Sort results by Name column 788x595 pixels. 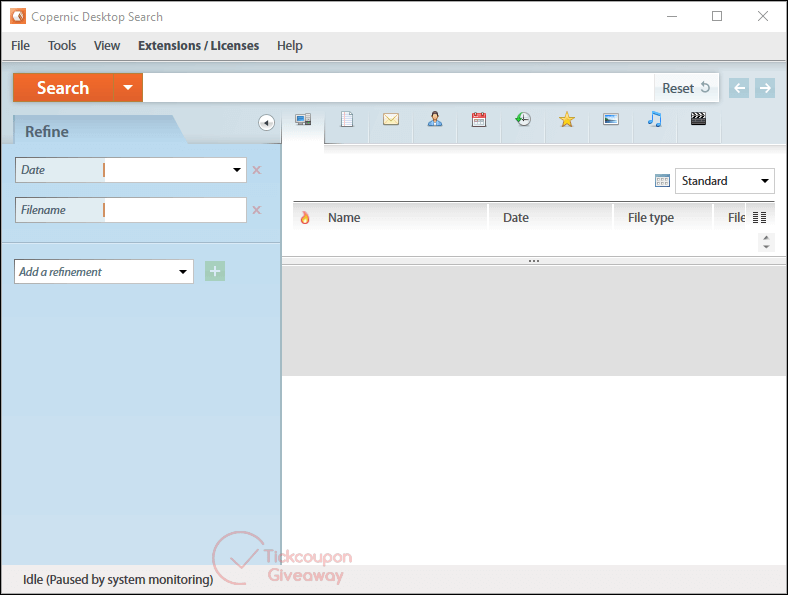tap(344, 218)
